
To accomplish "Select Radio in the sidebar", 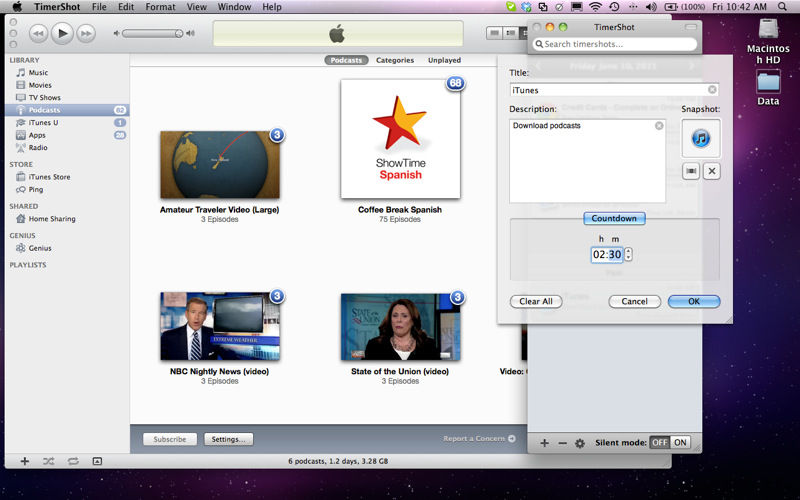I will click(38, 147).
